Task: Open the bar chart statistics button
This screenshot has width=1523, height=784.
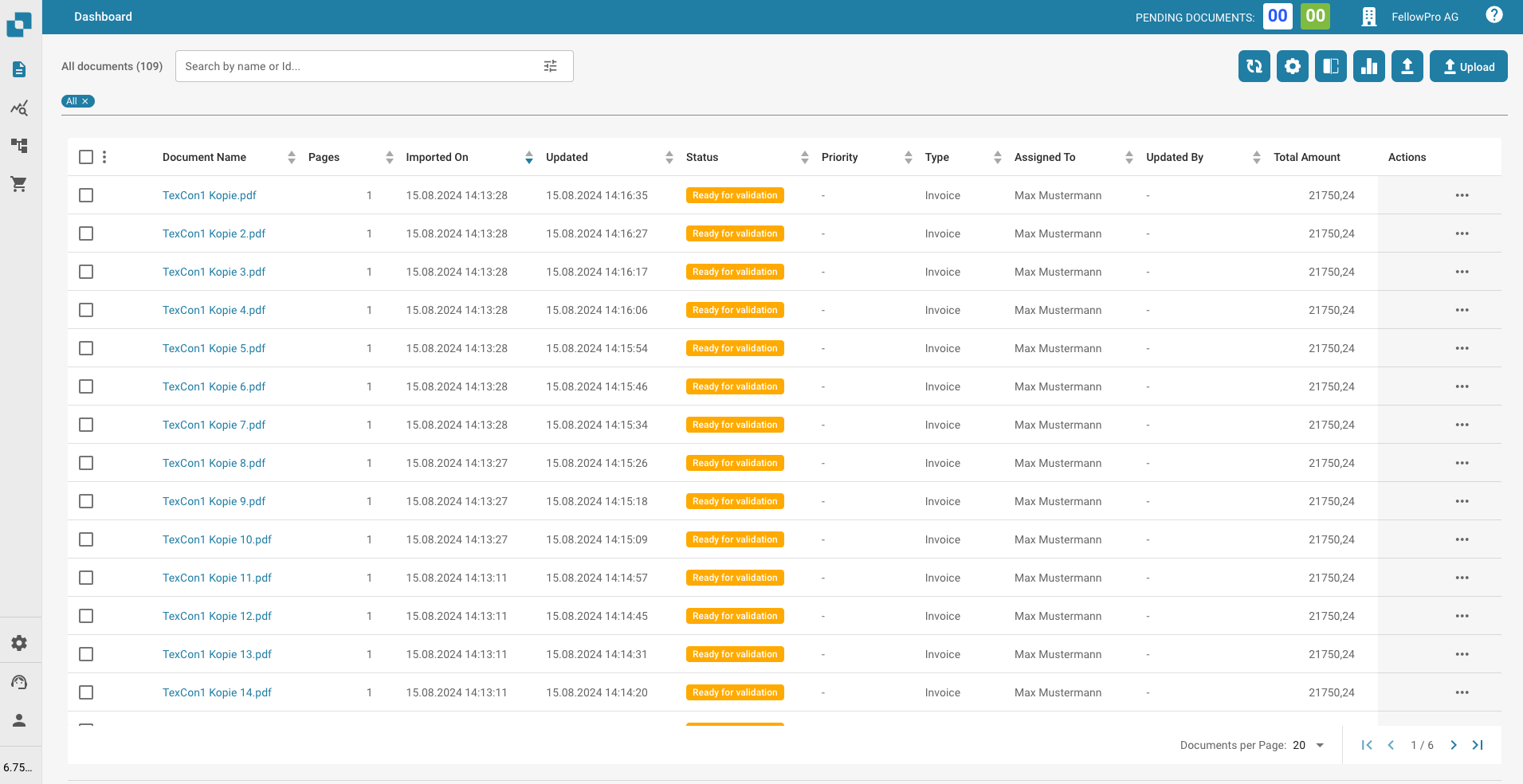Action: [x=1368, y=66]
